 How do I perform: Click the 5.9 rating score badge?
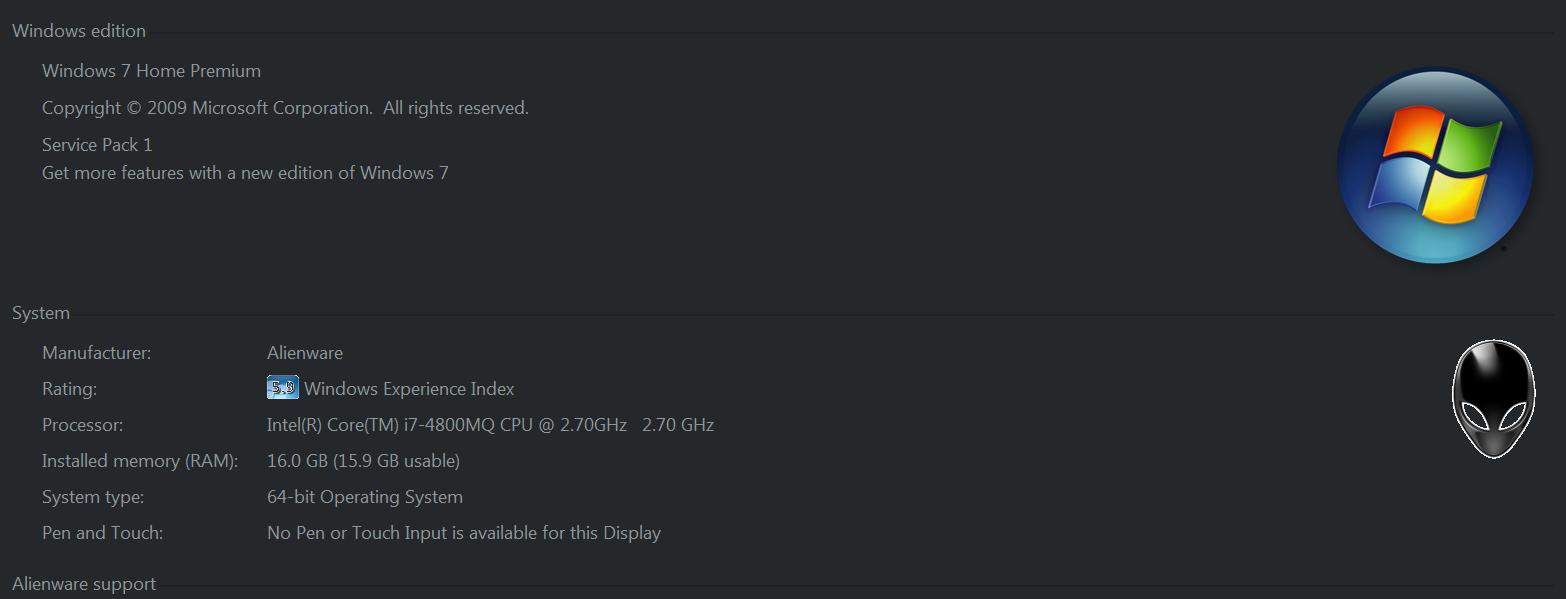coord(283,388)
